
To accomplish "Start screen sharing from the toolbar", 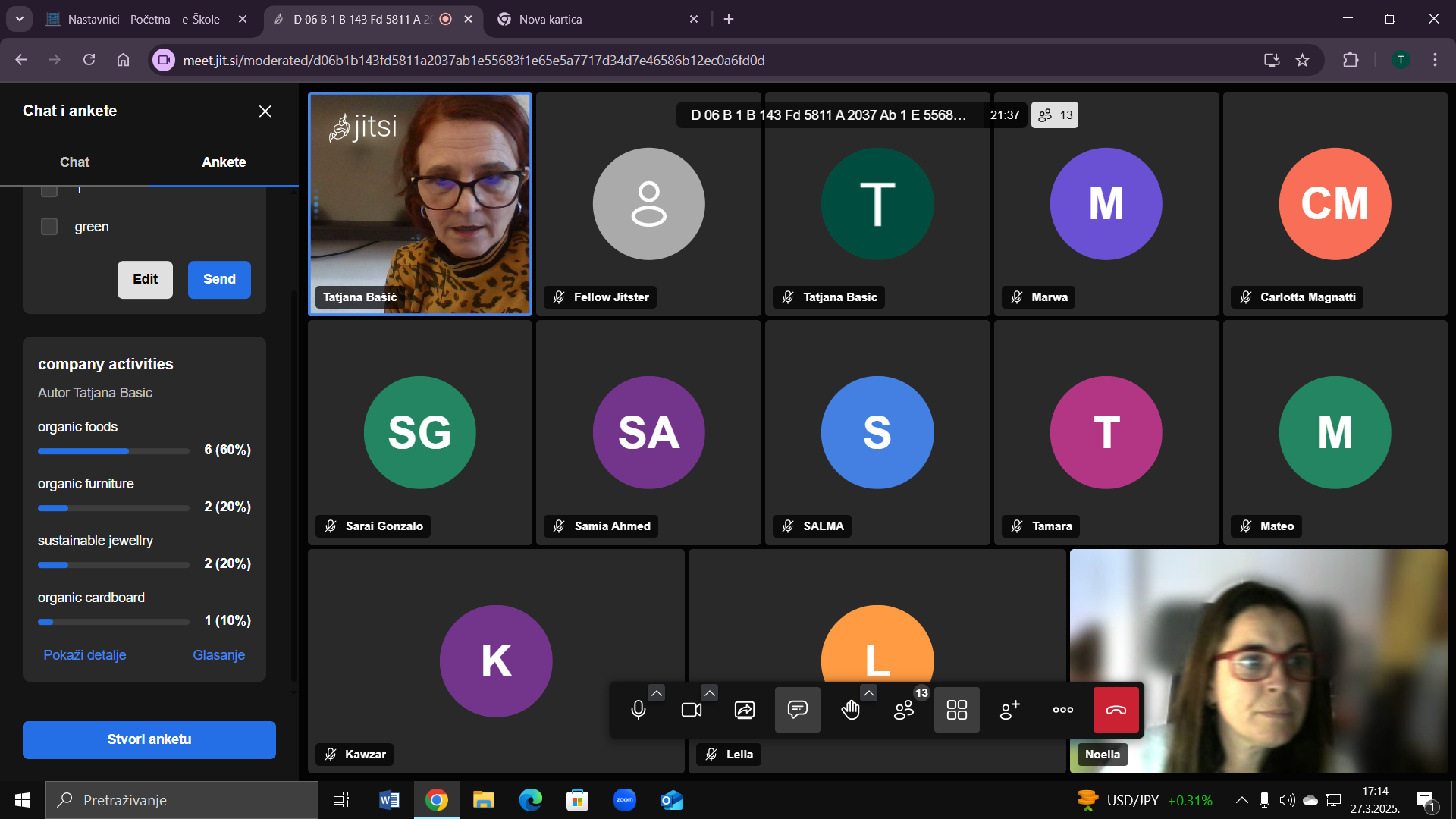I will (x=744, y=710).
